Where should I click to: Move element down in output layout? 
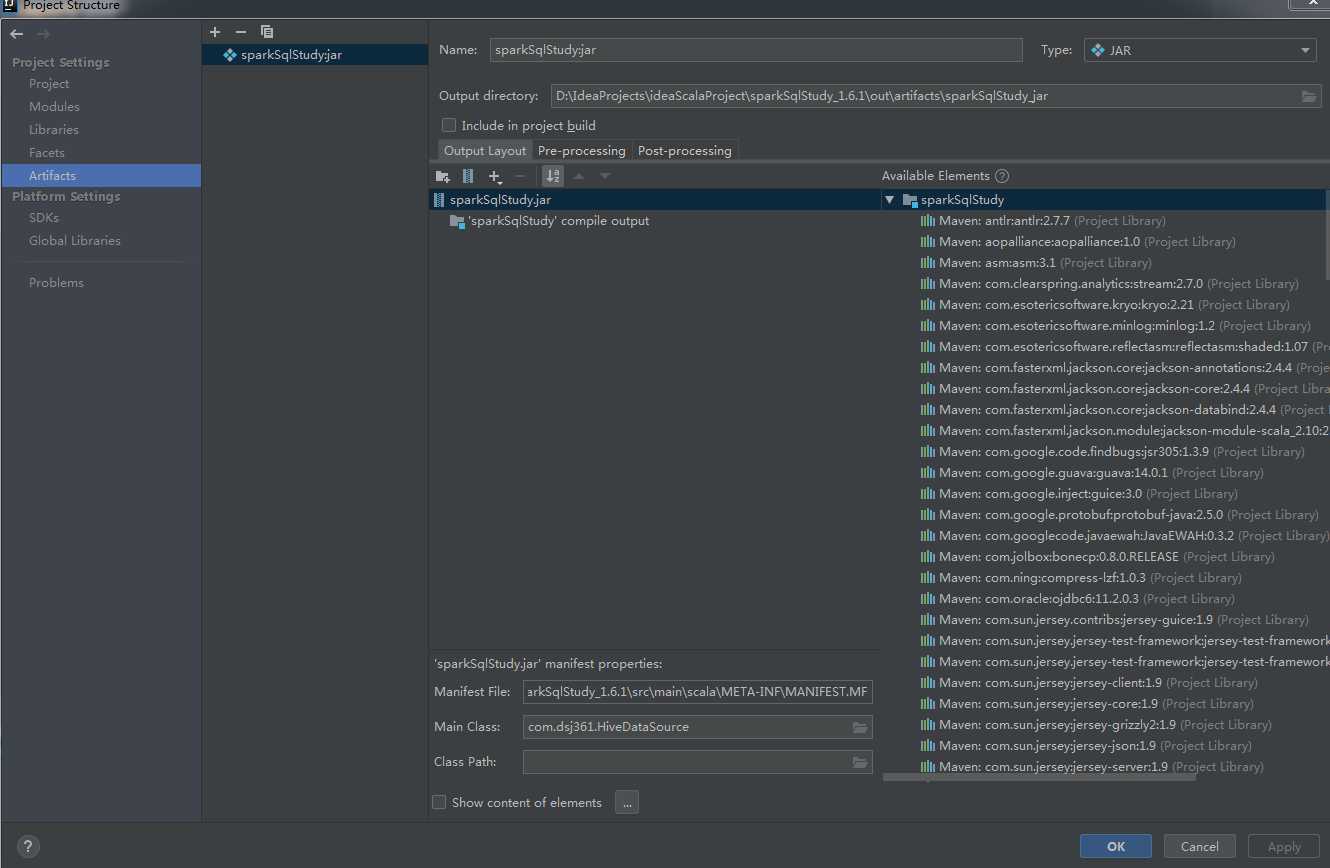tap(604, 176)
